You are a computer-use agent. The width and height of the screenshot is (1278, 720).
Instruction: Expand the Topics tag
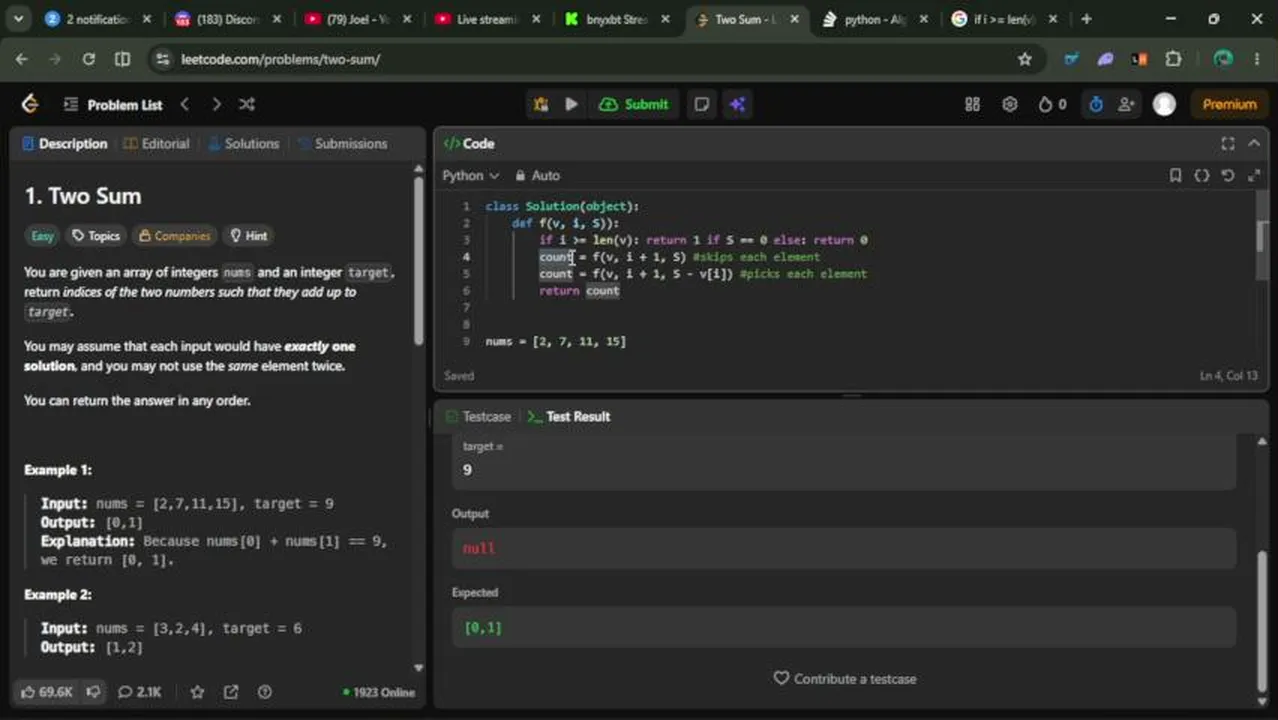click(95, 236)
